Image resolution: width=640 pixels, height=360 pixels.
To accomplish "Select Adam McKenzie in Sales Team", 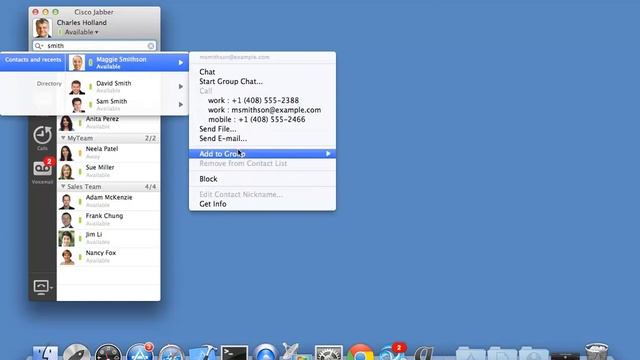I will pyautogui.click(x=108, y=201).
